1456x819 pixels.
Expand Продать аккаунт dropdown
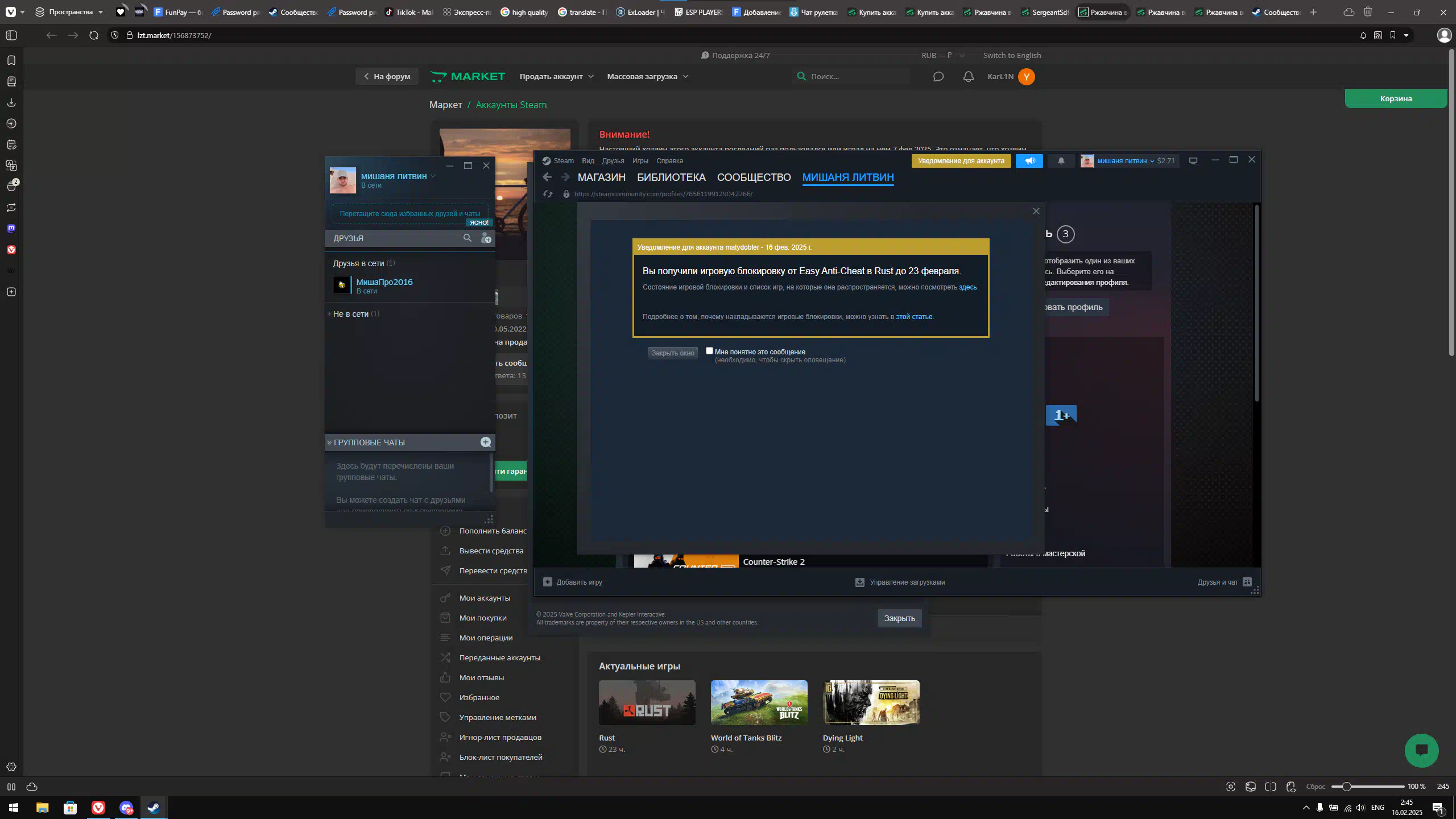coord(556,76)
